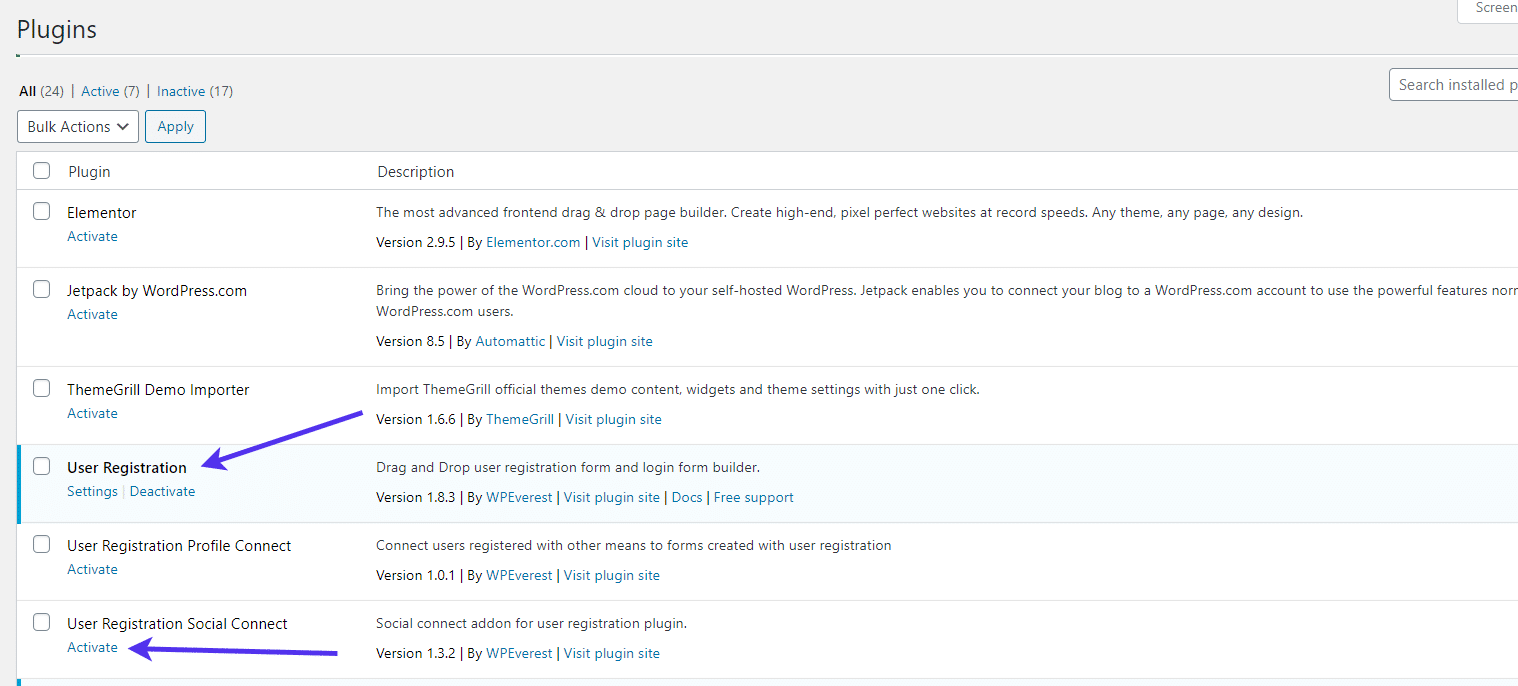The image size is (1518, 686).
Task: Show All installed plugins
Action: pyautogui.click(x=26, y=91)
